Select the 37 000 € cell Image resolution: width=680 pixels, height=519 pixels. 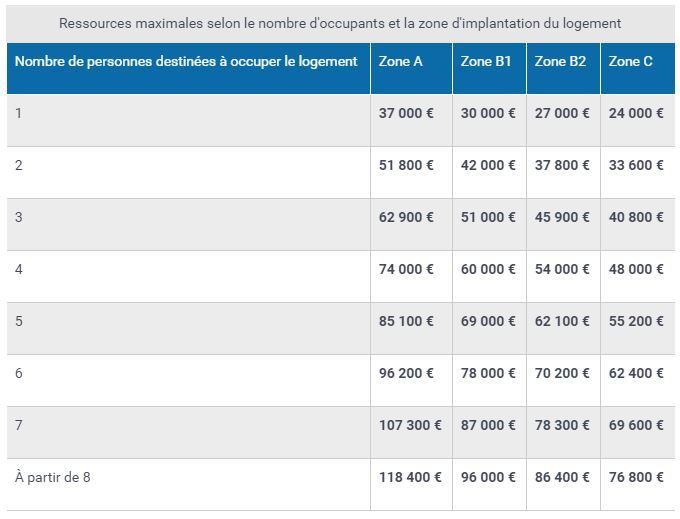(x=411, y=121)
